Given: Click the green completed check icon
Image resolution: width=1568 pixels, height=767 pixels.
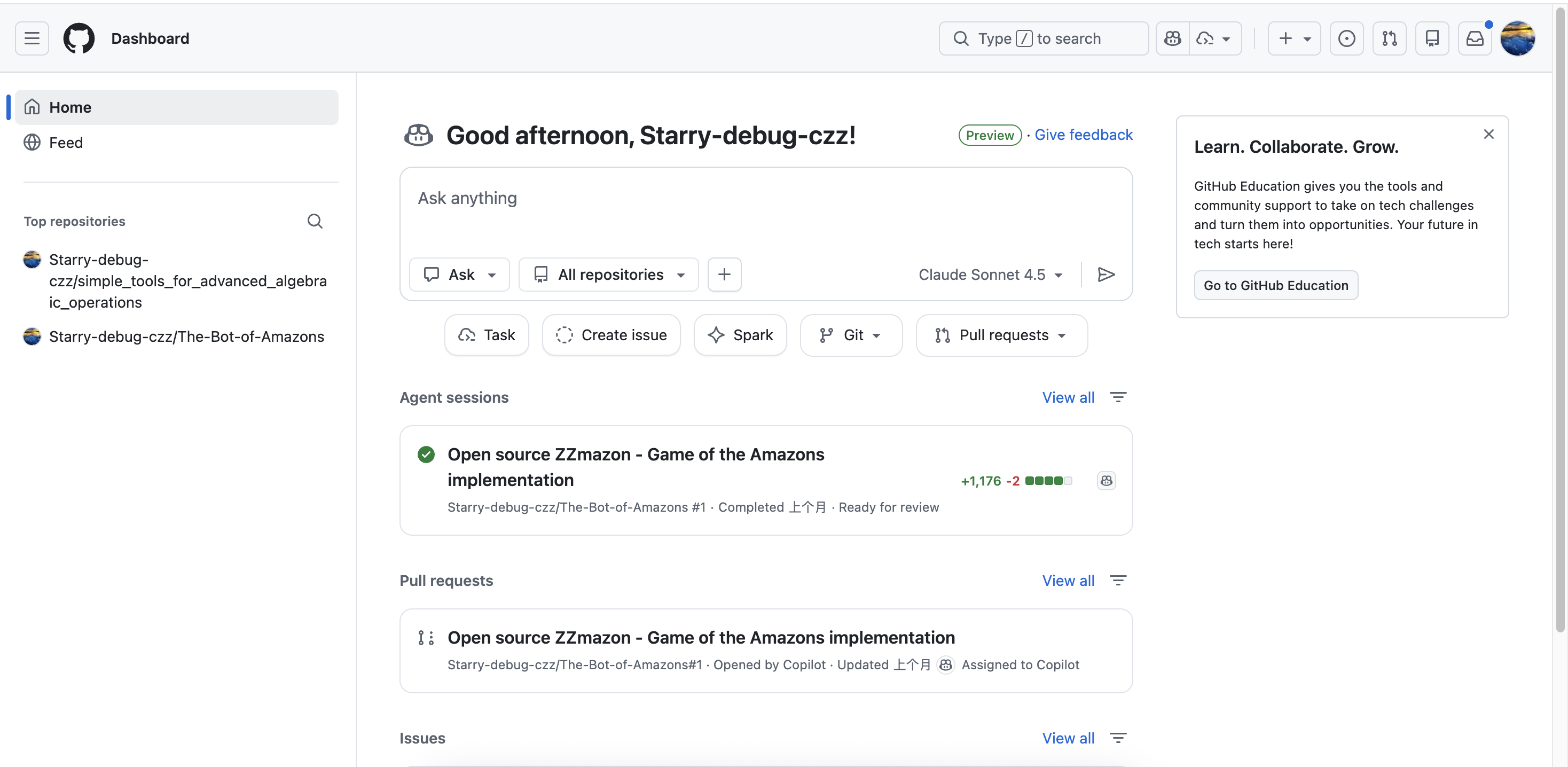Looking at the screenshot, I should 426,455.
